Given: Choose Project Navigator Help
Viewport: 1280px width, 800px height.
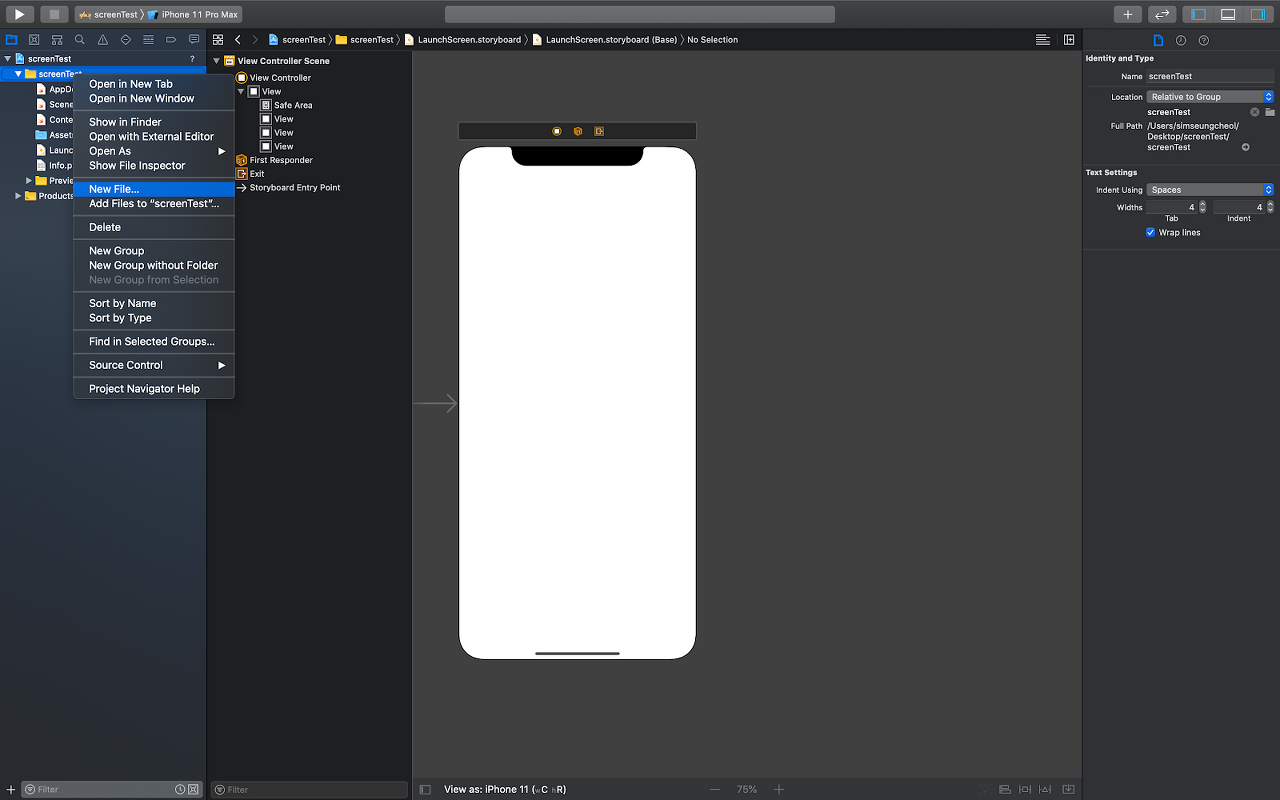Looking at the screenshot, I should (154, 389).
